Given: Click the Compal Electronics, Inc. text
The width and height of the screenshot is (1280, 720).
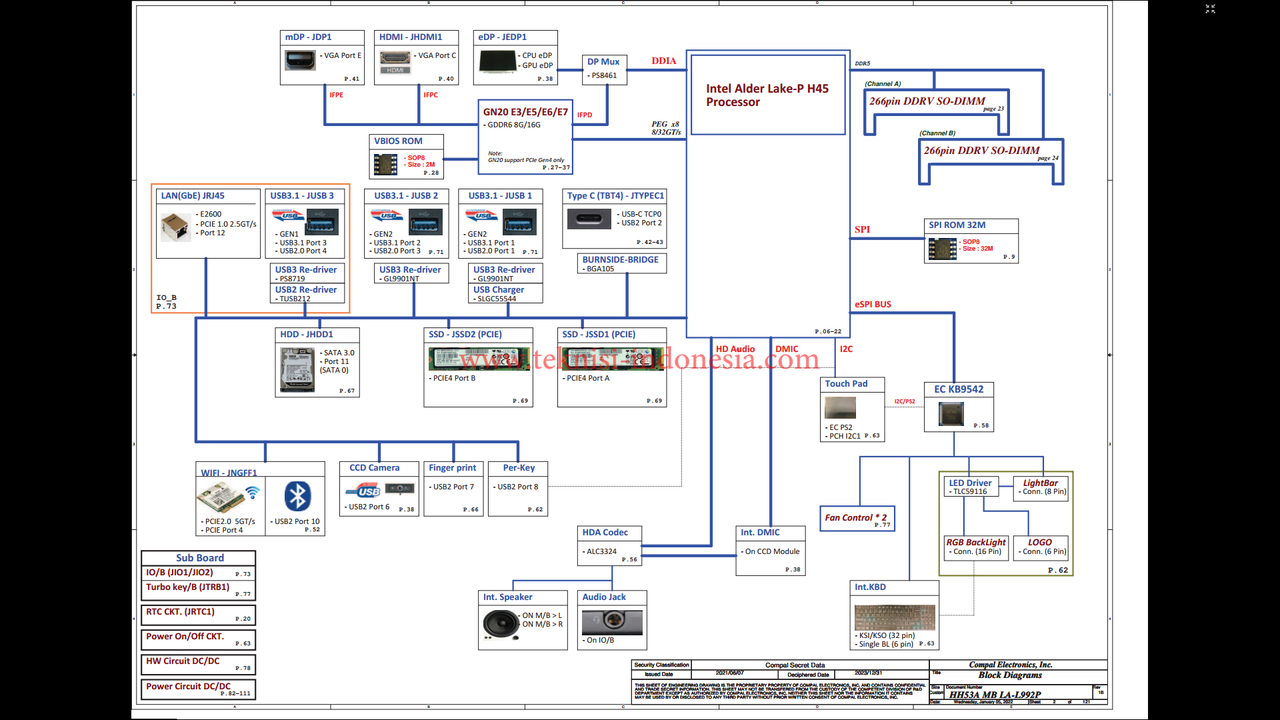Looking at the screenshot, I should pos(1011,664).
